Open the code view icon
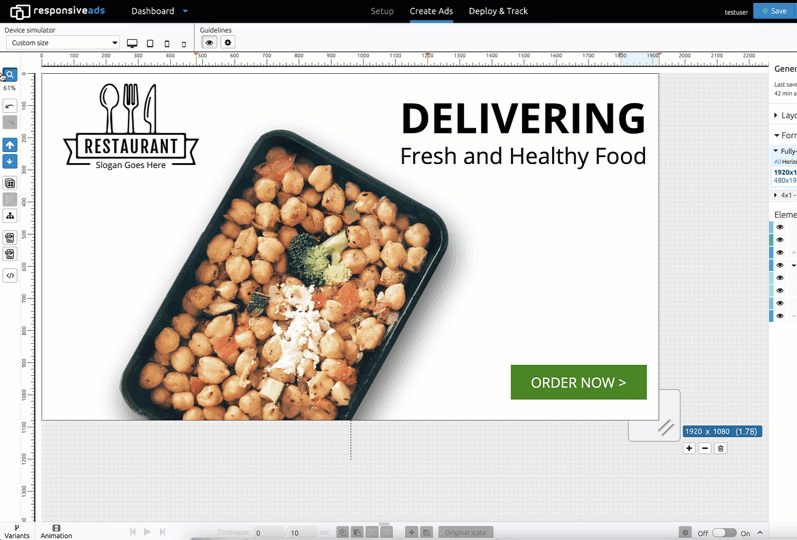Viewport: 797px width, 540px height. point(10,276)
